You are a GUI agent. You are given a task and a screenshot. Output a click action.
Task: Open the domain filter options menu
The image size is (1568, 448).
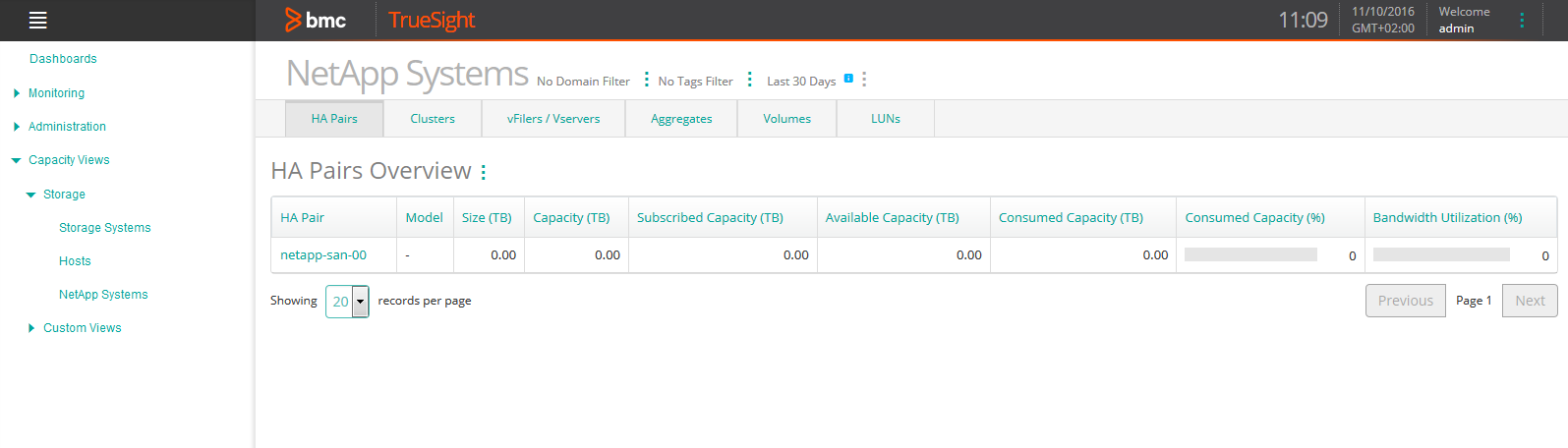[646, 80]
